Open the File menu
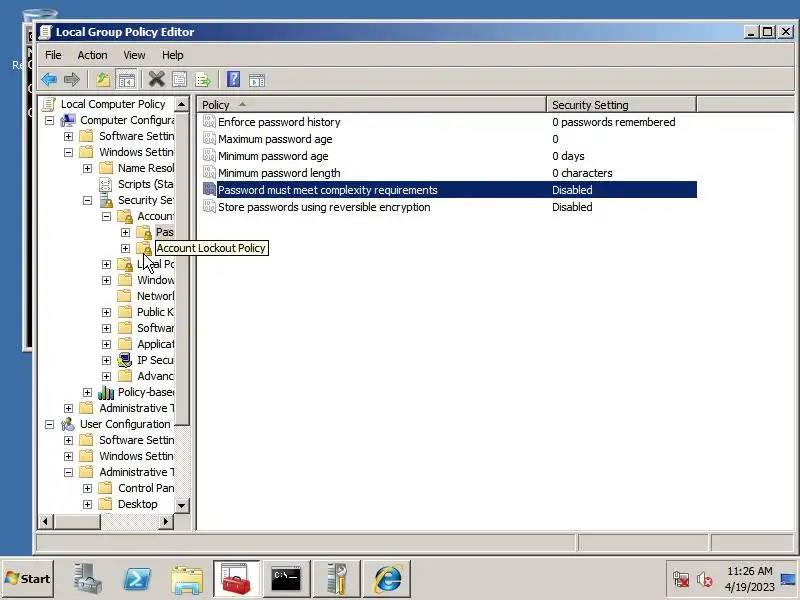Image resolution: width=800 pixels, height=600 pixels. 53,55
